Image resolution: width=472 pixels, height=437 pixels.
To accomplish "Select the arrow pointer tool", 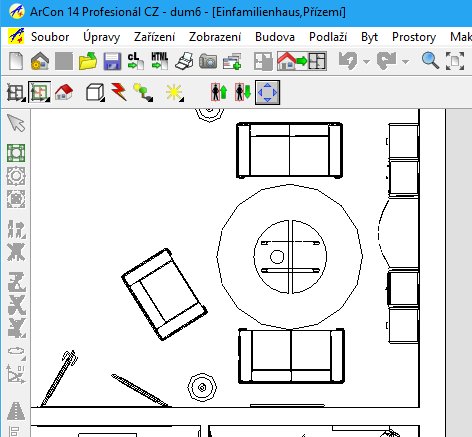I will click(16, 123).
